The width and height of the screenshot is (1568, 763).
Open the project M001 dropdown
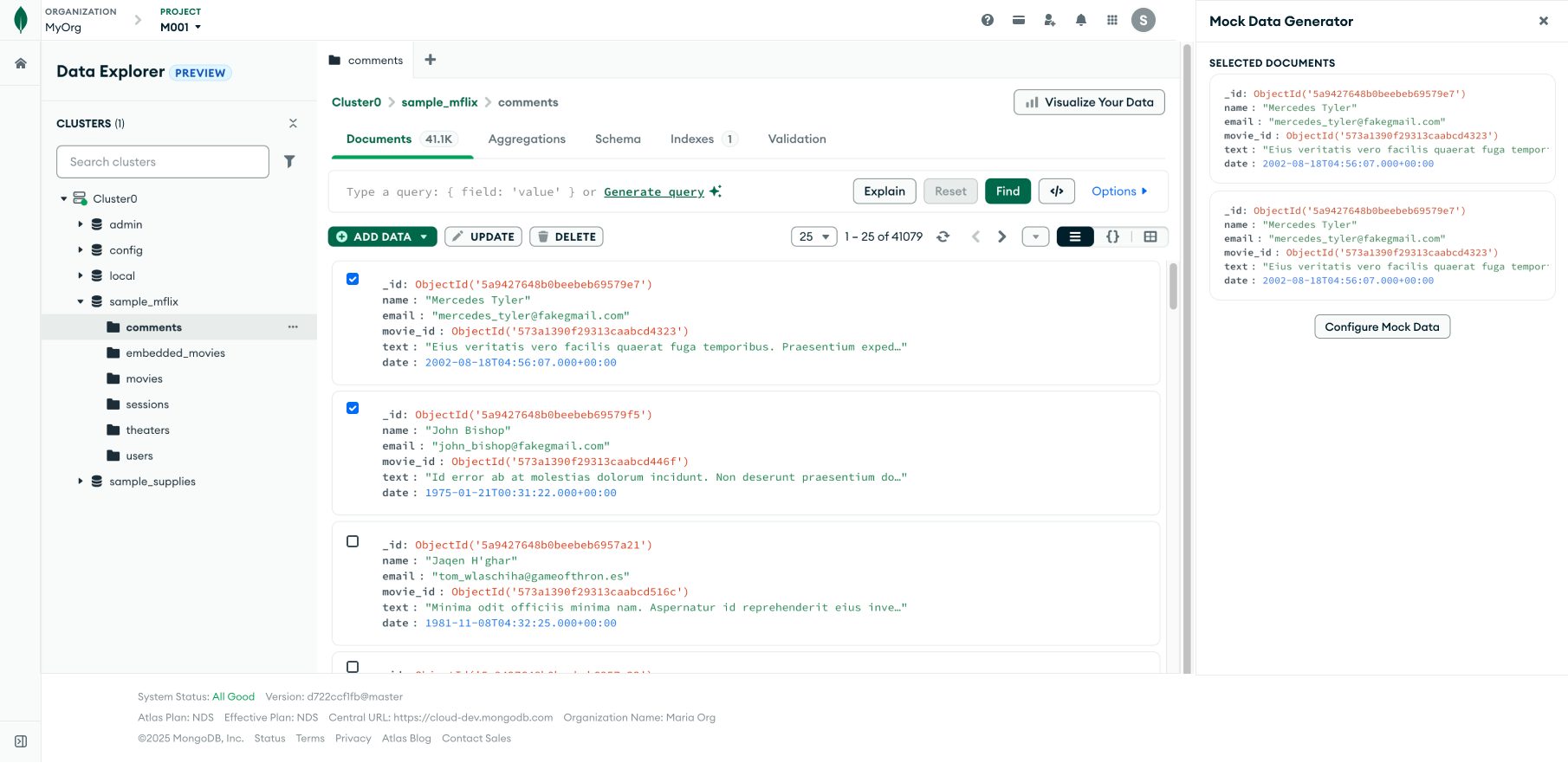point(181,27)
